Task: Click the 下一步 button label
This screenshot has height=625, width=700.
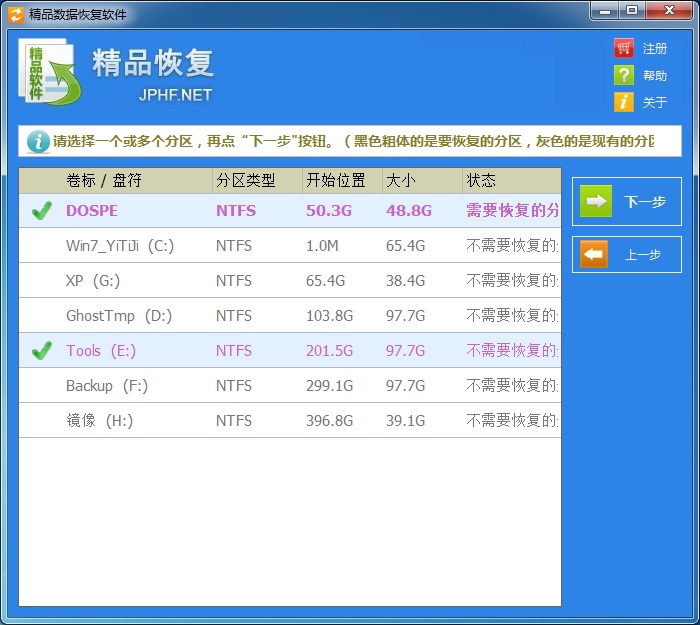Action: coord(645,202)
